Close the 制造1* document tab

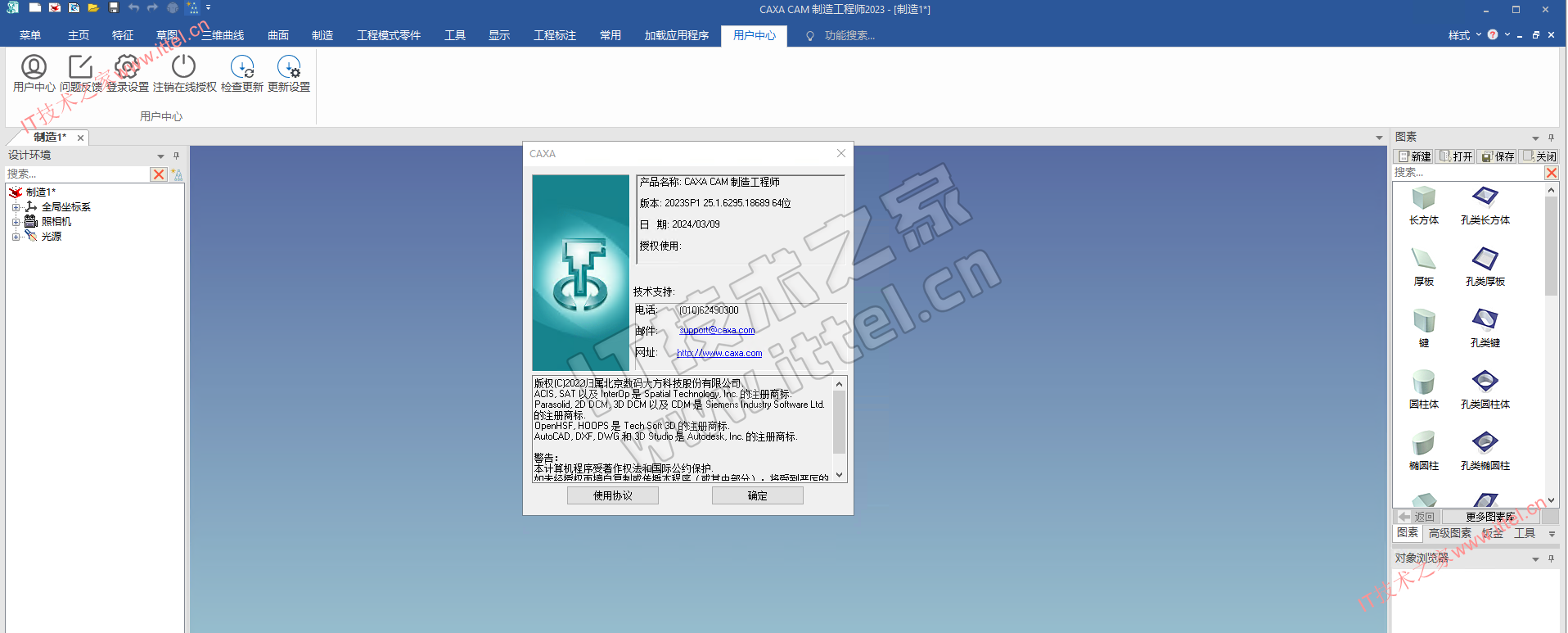(80, 138)
